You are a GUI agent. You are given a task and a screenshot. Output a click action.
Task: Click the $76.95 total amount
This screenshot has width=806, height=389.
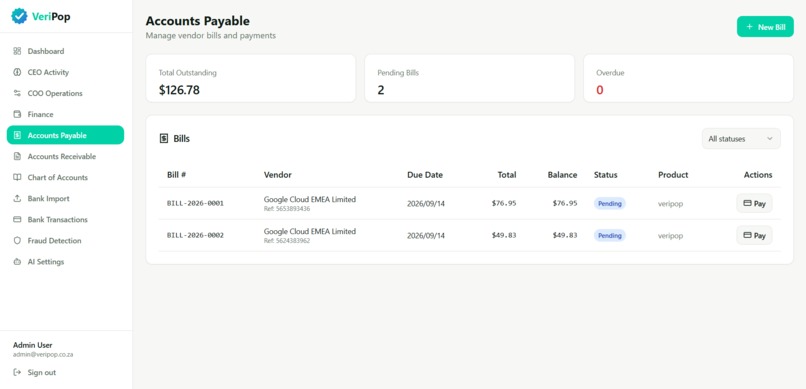(x=504, y=203)
